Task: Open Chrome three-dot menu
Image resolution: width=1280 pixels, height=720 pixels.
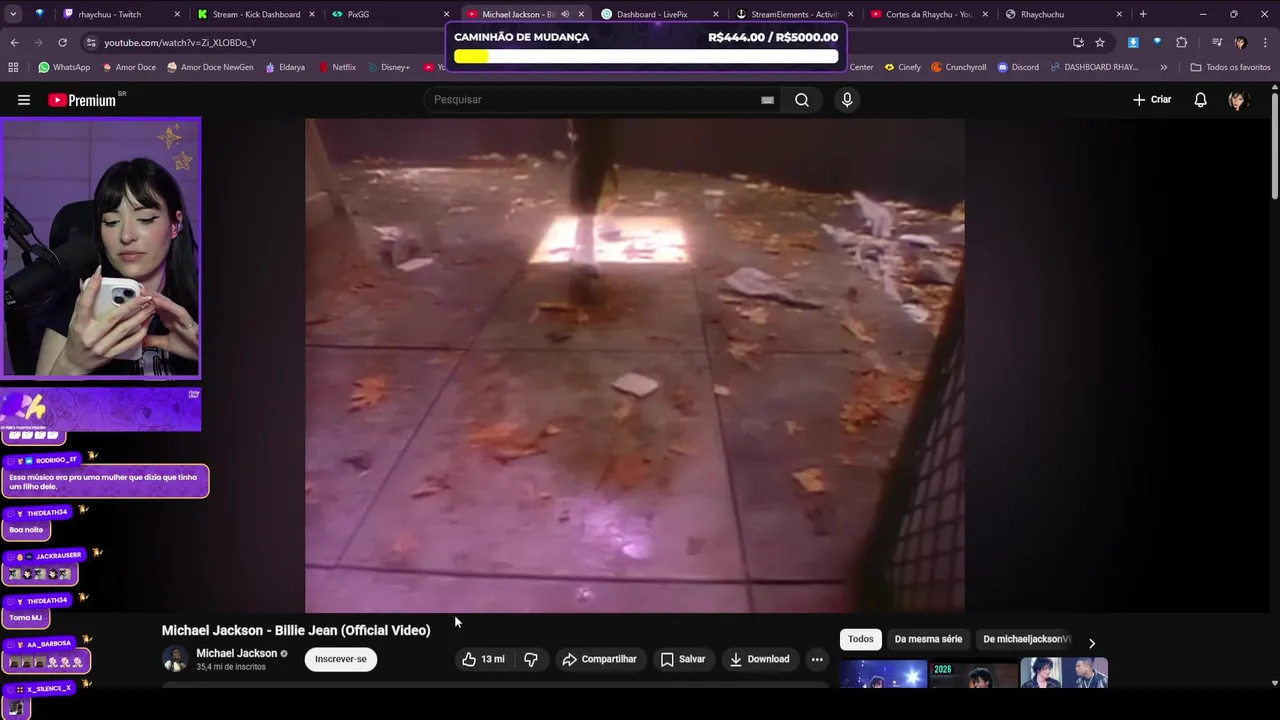Action: (x=1264, y=42)
